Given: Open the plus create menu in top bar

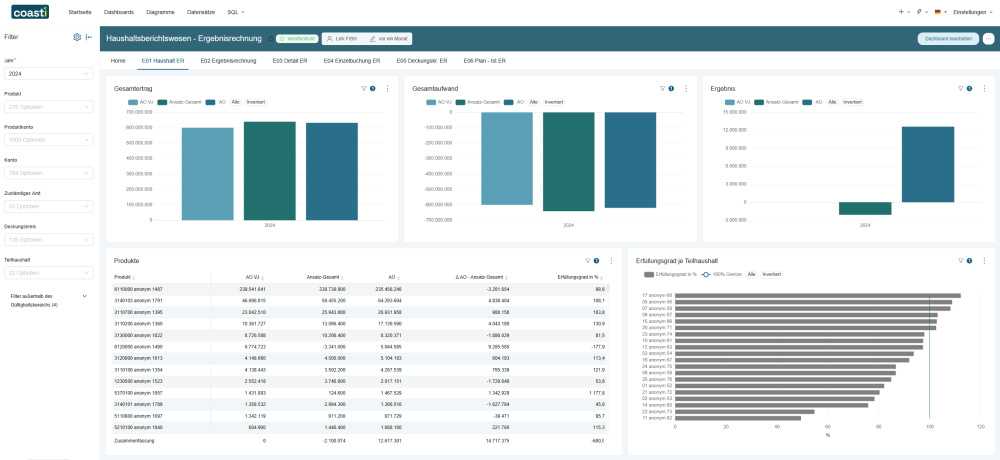Looking at the screenshot, I should [x=904, y=11].
